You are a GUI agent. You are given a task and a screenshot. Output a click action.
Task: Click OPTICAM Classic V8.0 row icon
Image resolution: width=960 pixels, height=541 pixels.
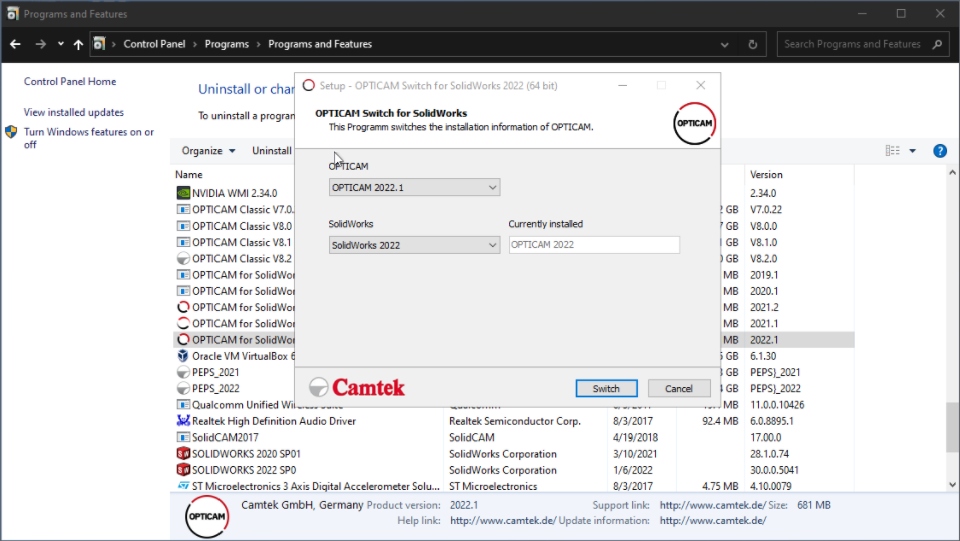click(x=183, y=226)
